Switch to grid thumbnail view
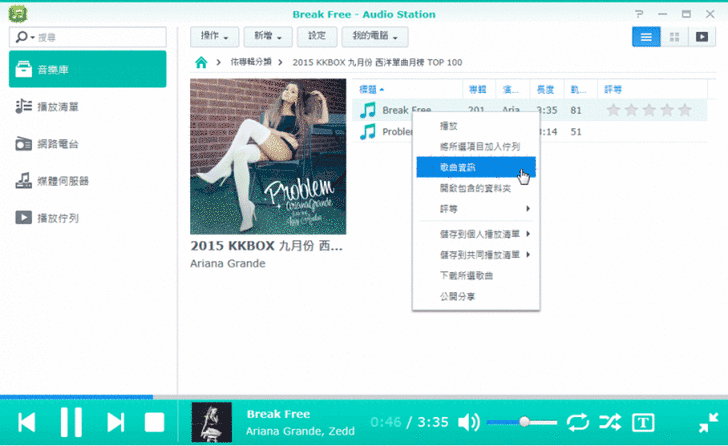The width and height of the screenshot is (728, 446). (674, 37)
